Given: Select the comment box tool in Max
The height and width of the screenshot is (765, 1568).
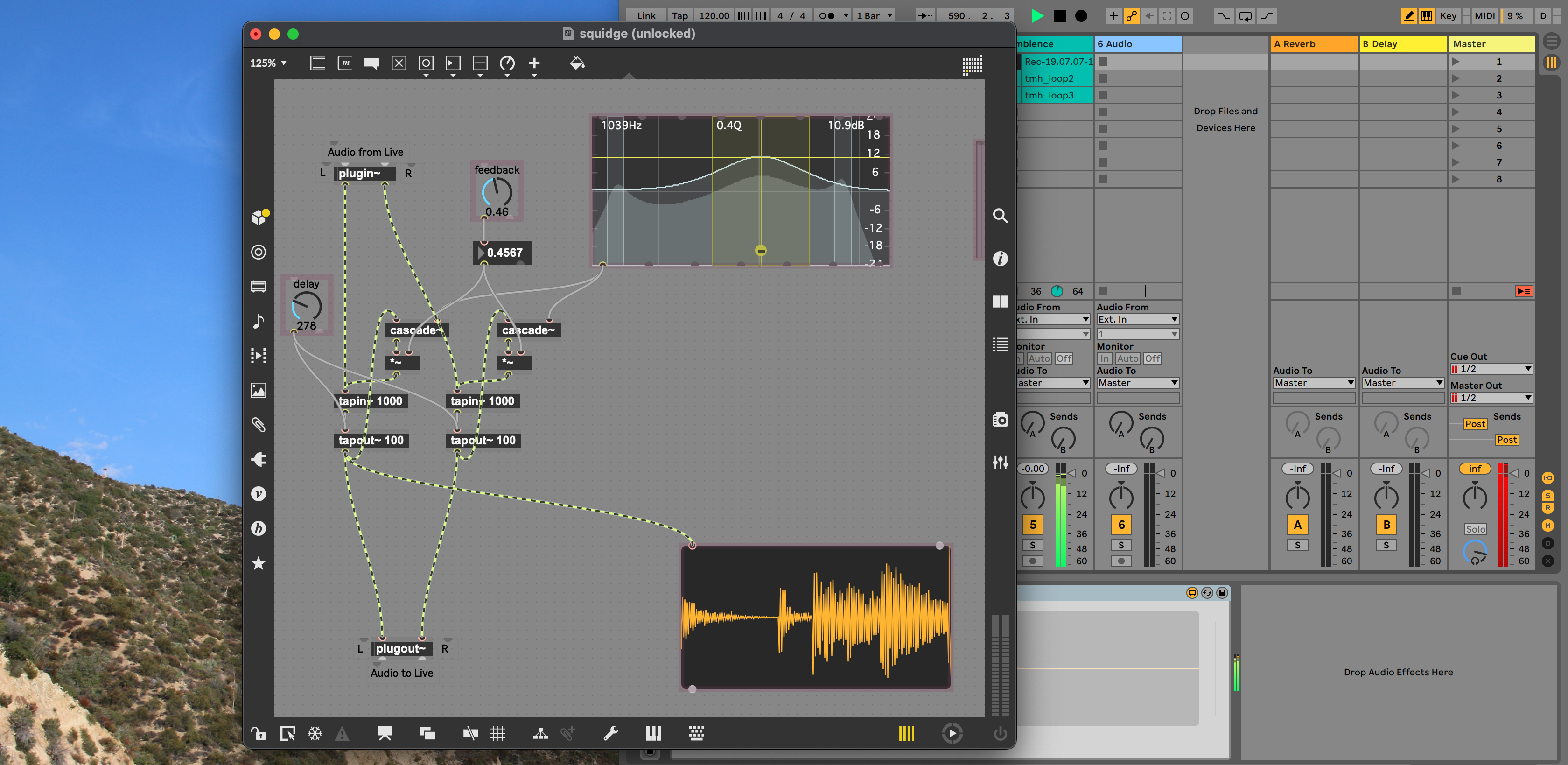Looking at the screenshot, I should click(x=370, y=63).
